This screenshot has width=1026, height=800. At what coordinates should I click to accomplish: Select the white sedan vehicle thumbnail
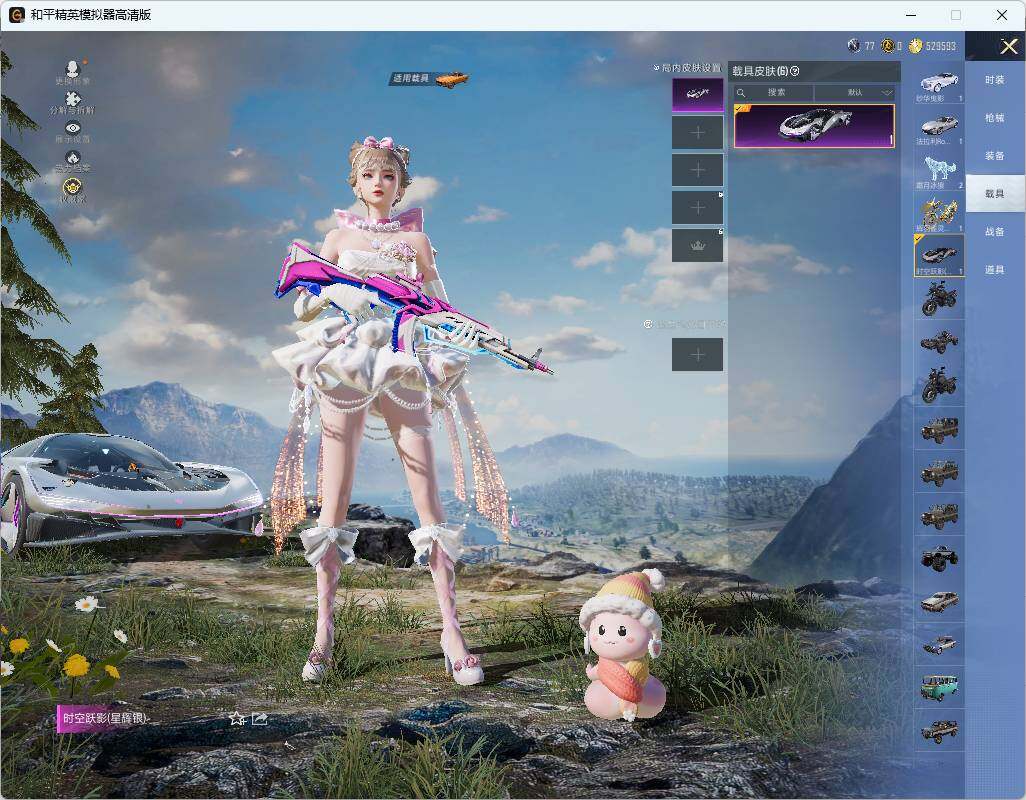tap(939, 601)
